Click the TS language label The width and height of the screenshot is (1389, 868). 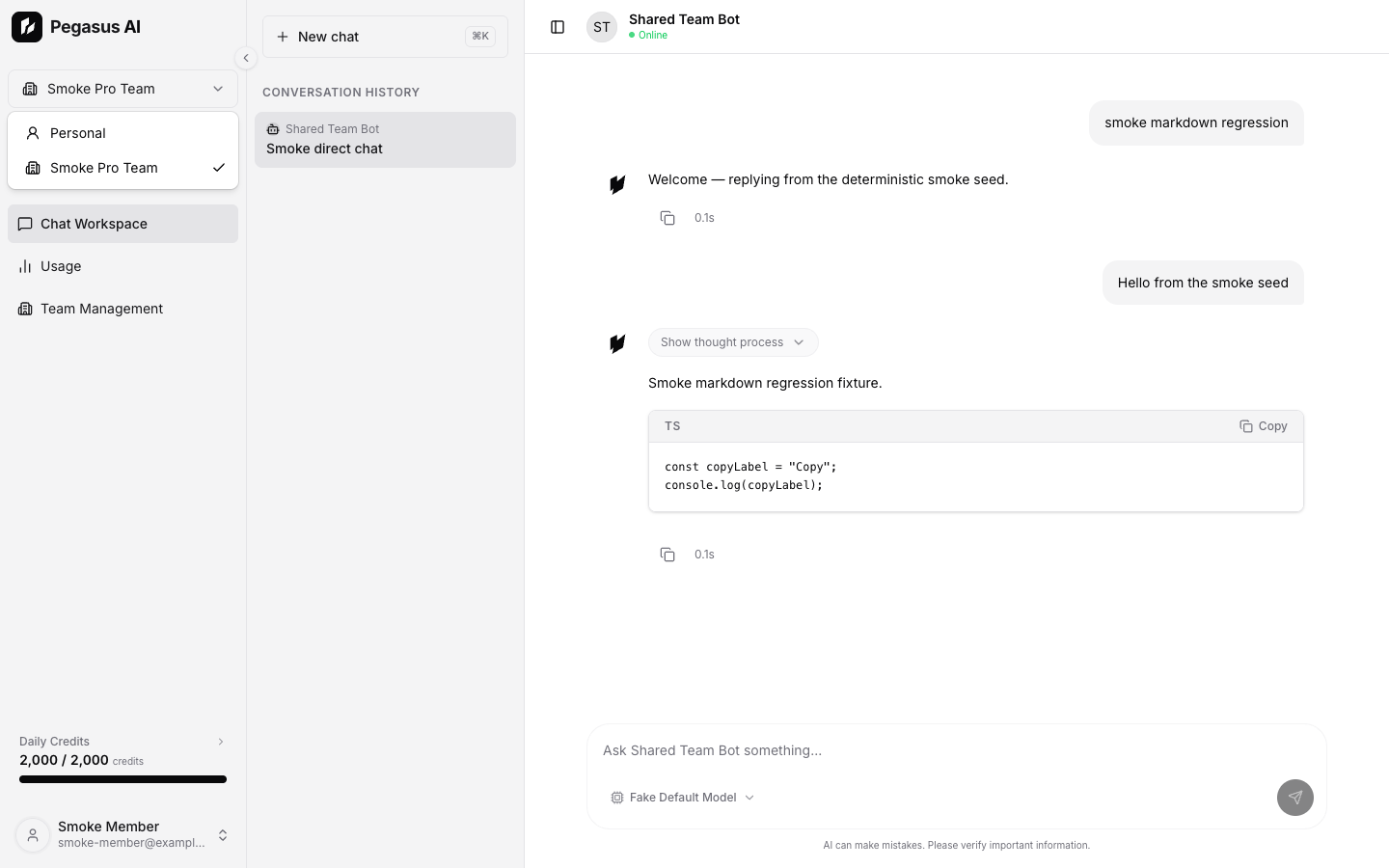(672, 426)
